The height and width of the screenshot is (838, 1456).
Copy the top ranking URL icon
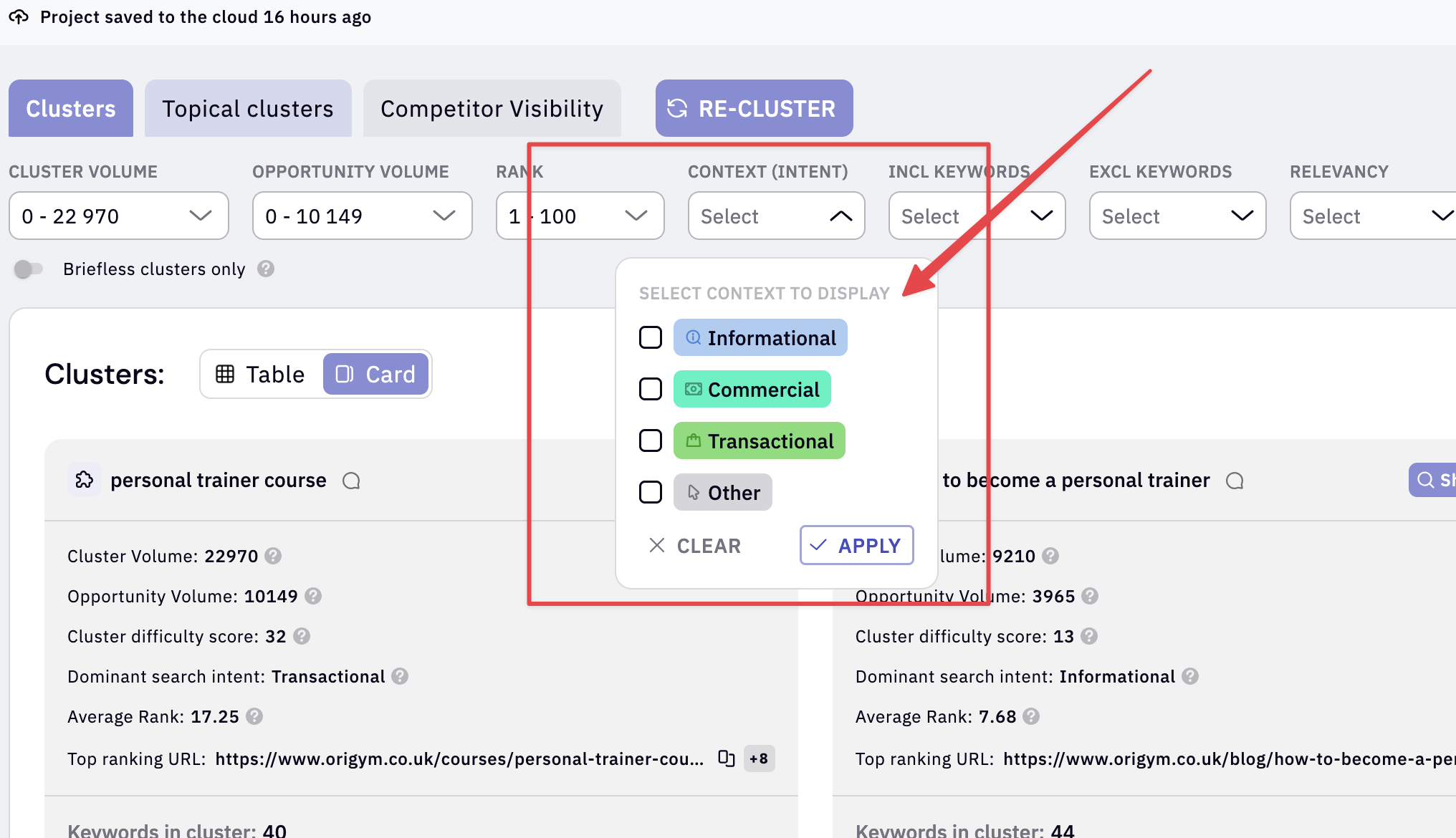(x=726, y=758)
